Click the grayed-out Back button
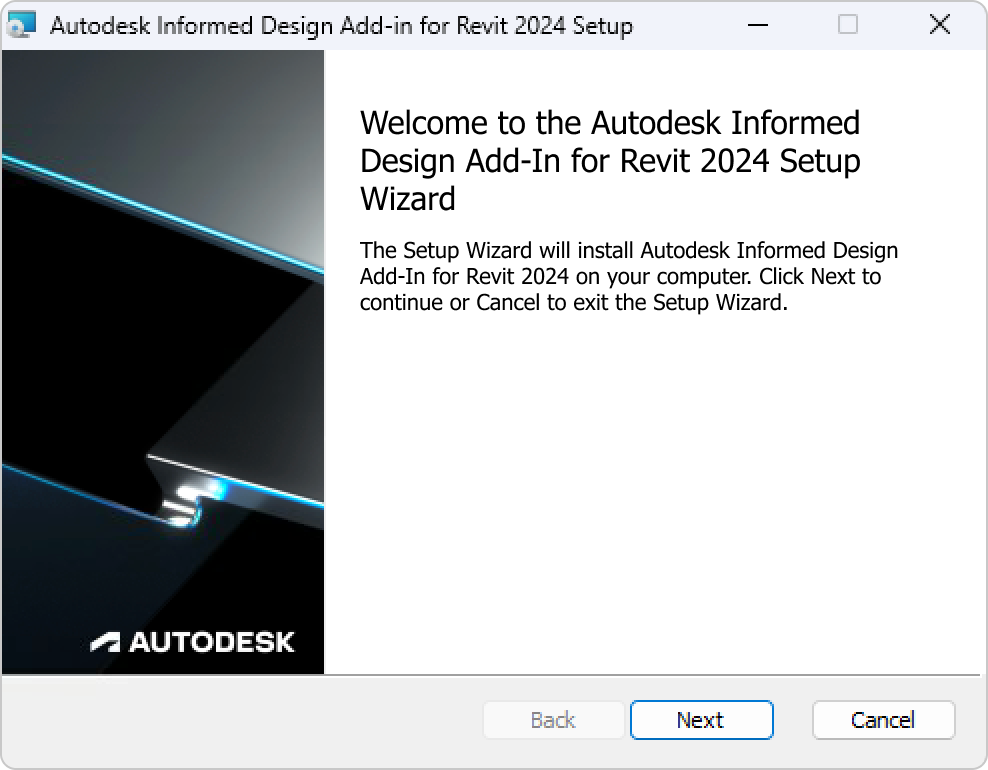The width and height of the screenshot is (988, 770). click(x=553, y=720)
